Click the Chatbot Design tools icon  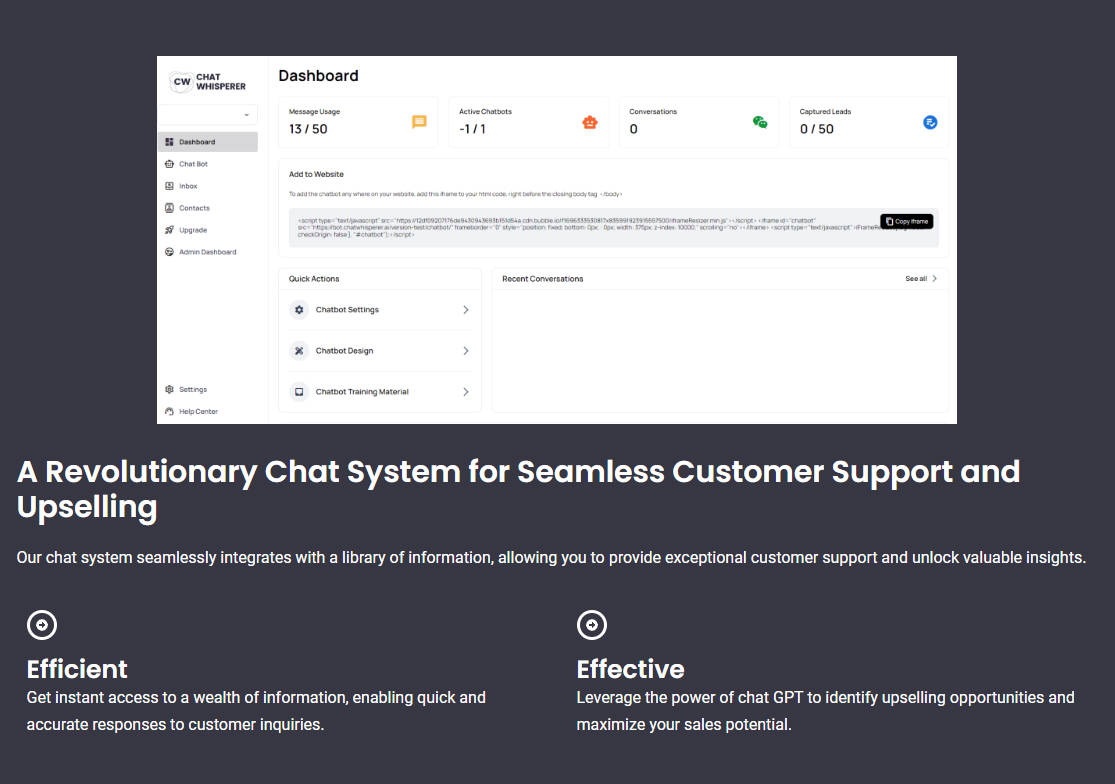pos(299,351)
